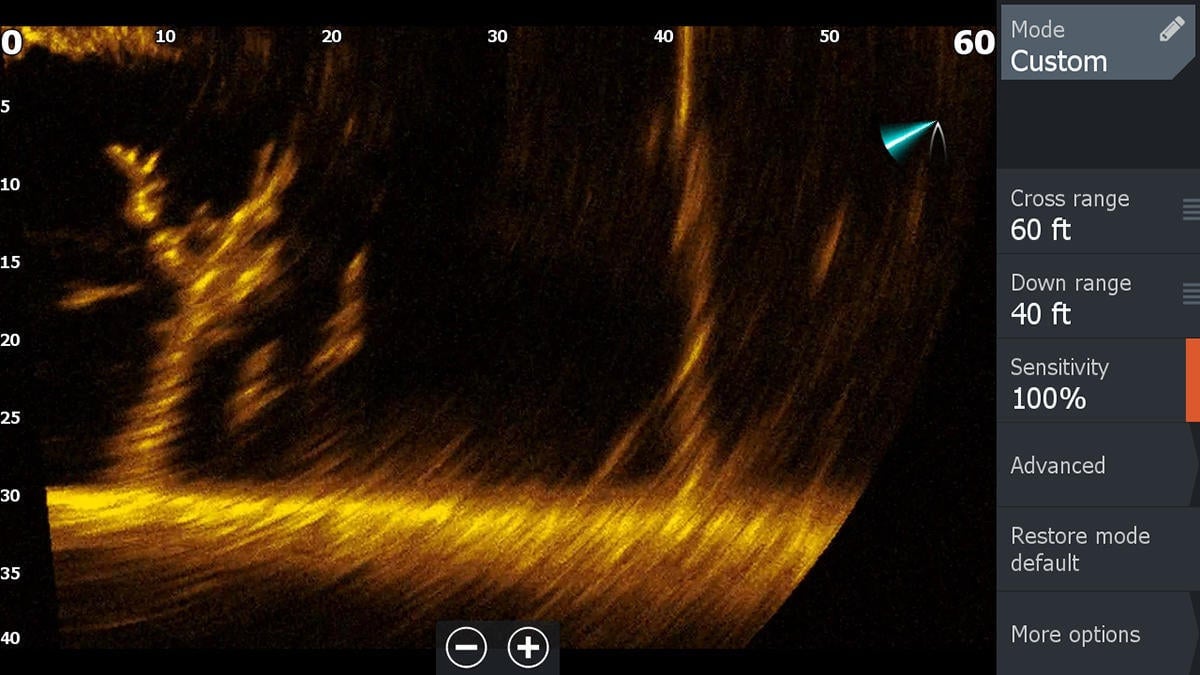Click the 40 depth scale label
This screenshot has width=1200, height=675.
click(11, 638)
